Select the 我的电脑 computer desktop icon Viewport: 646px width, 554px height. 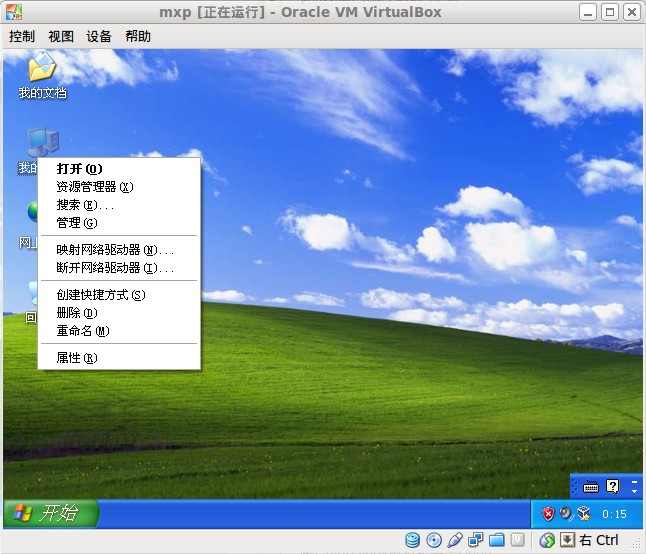[x=43, y=142]
